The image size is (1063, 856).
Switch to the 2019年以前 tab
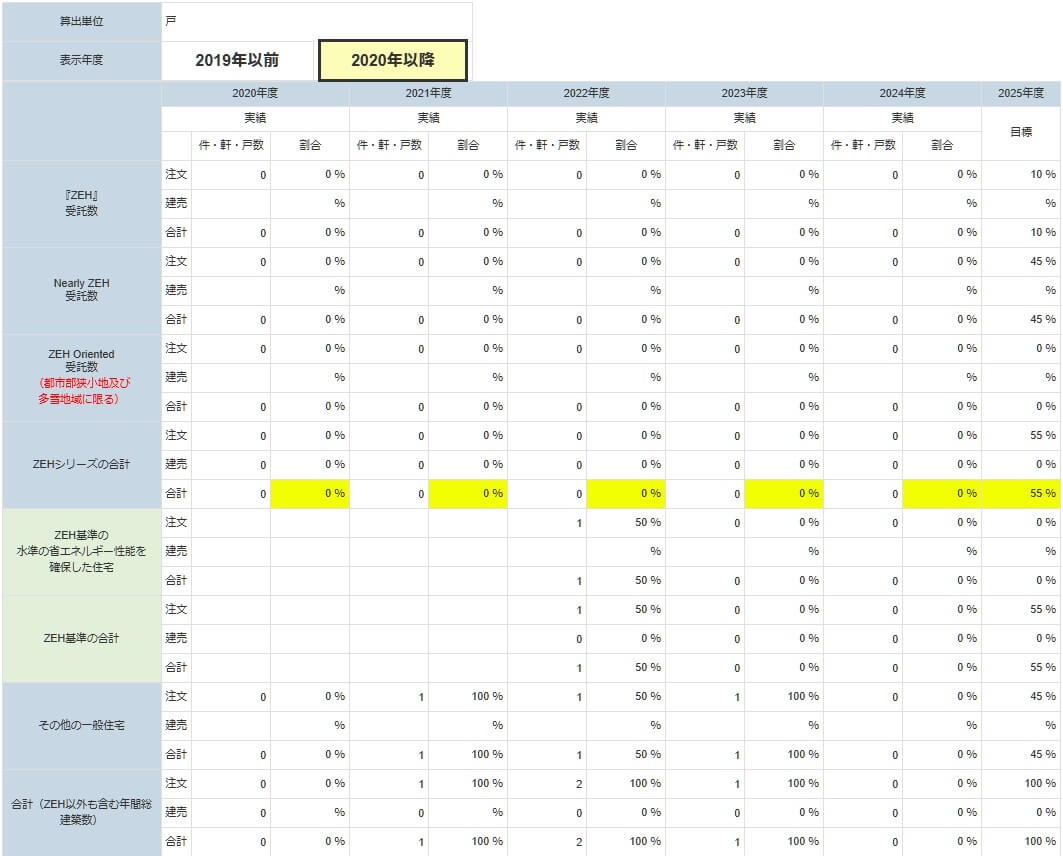237,61
